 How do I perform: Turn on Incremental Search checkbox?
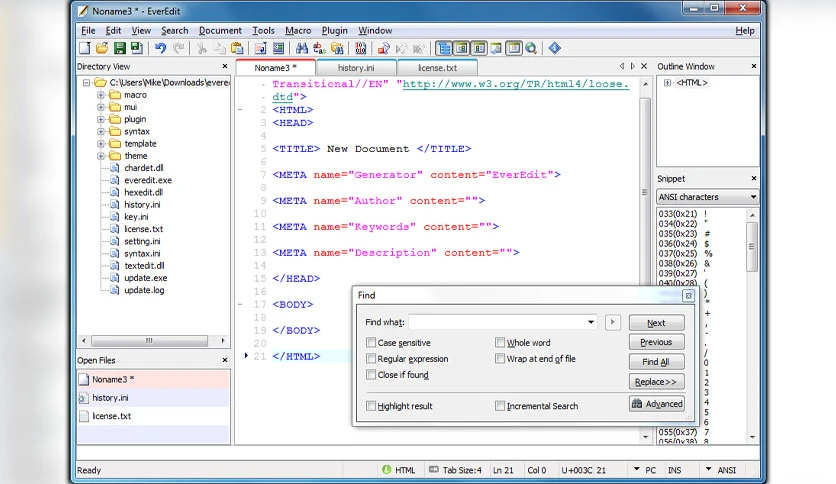(500, 406)
